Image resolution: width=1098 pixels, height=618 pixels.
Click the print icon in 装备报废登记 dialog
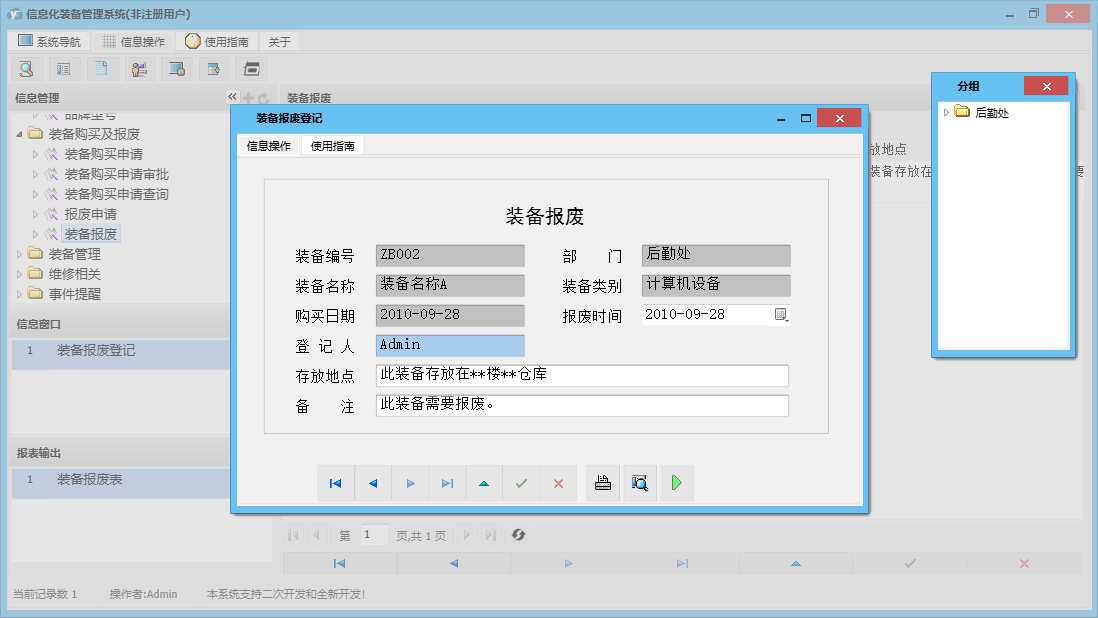[x=602, y=483]
